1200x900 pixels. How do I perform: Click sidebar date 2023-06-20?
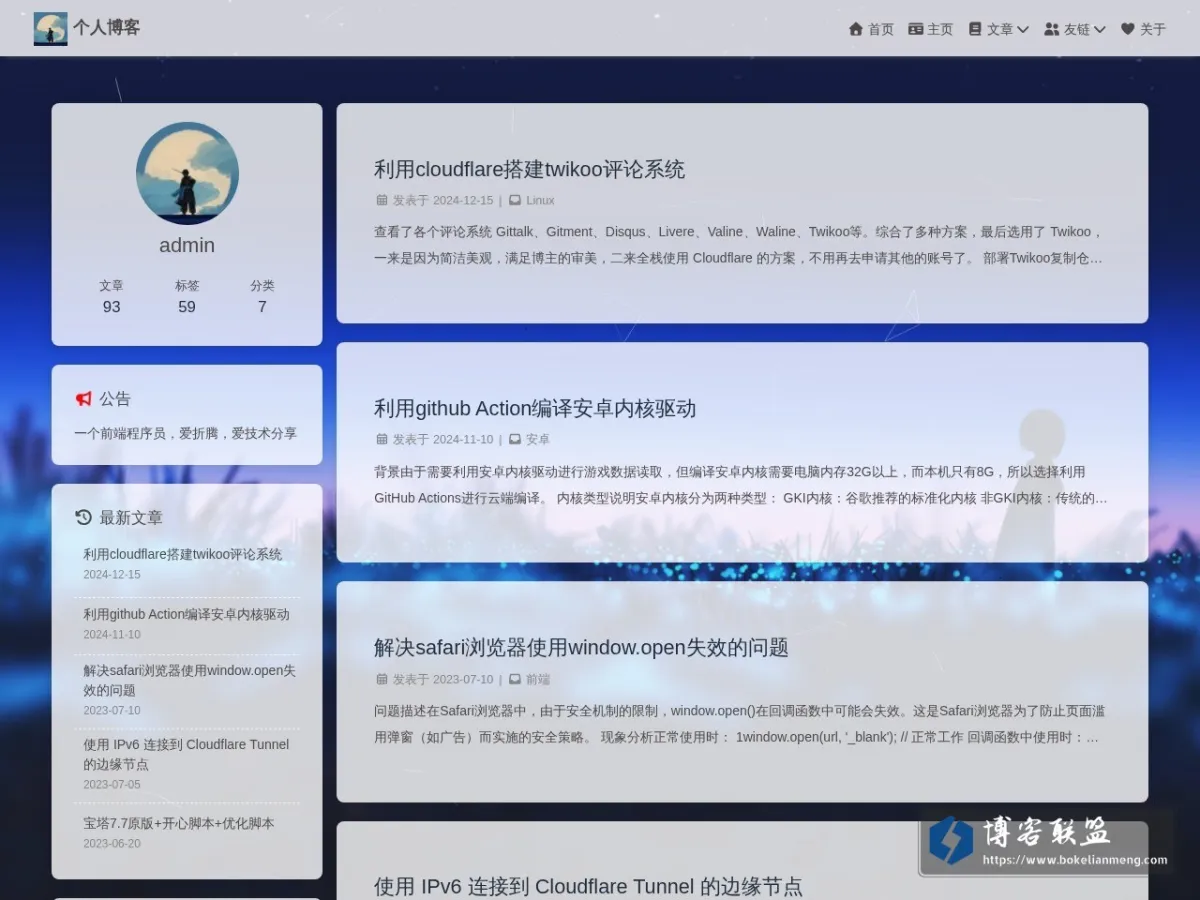pyautogui.click(x=112, y=844)
